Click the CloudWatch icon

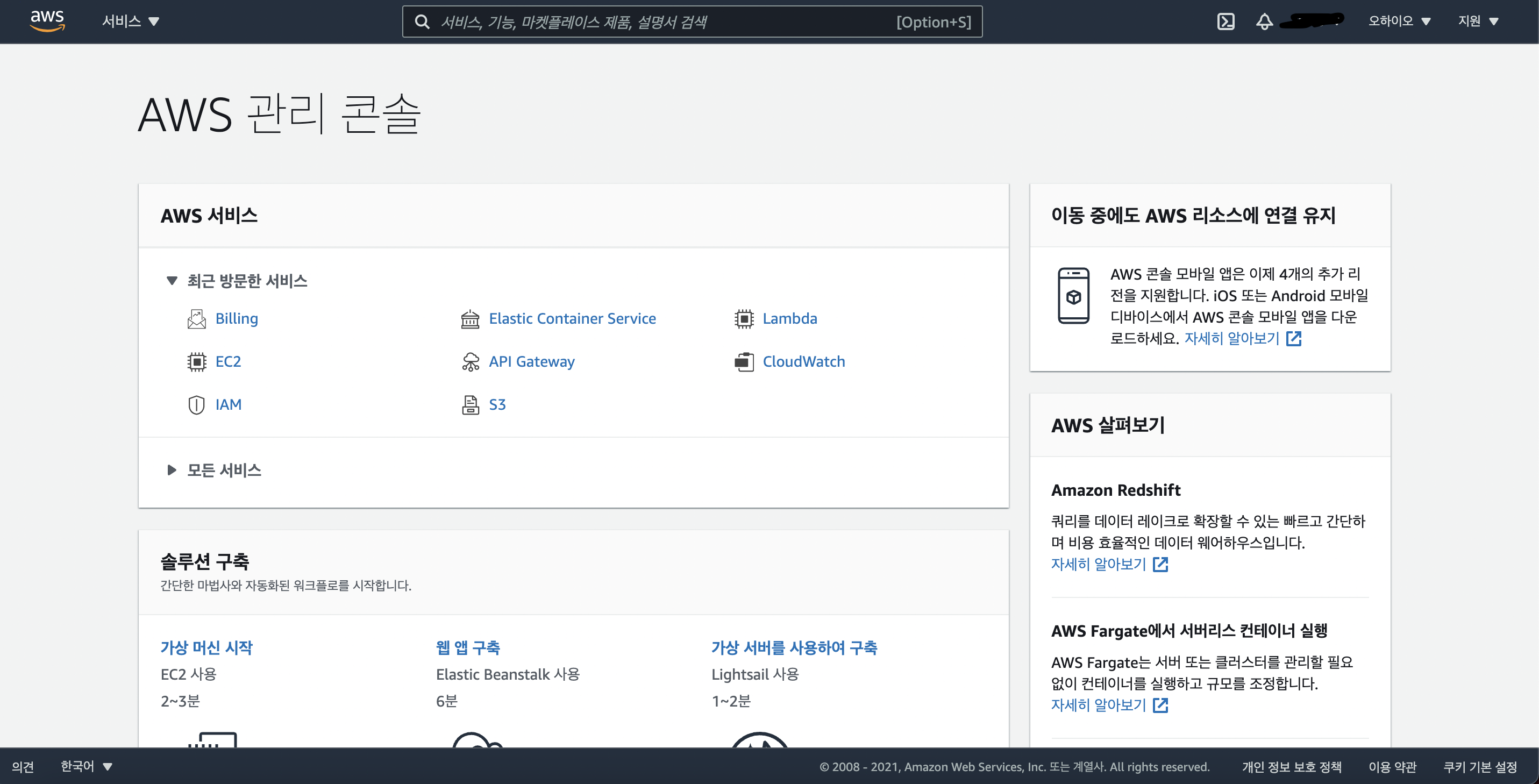[x=744, y=362]
